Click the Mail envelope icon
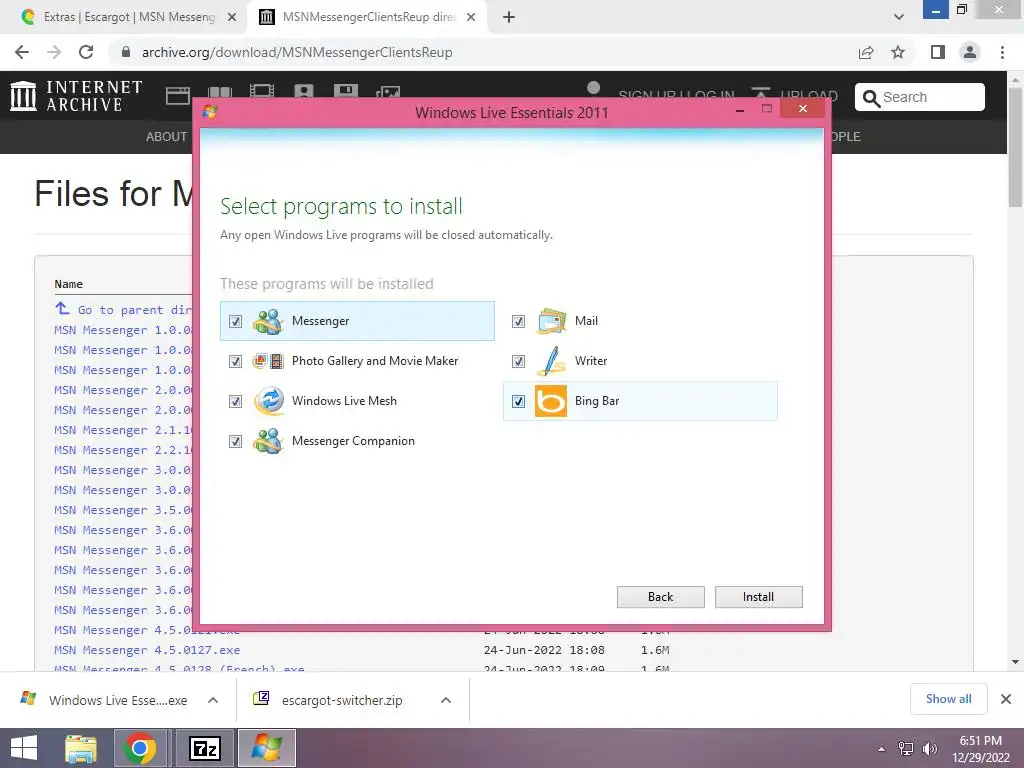 [x=551, y=321]
